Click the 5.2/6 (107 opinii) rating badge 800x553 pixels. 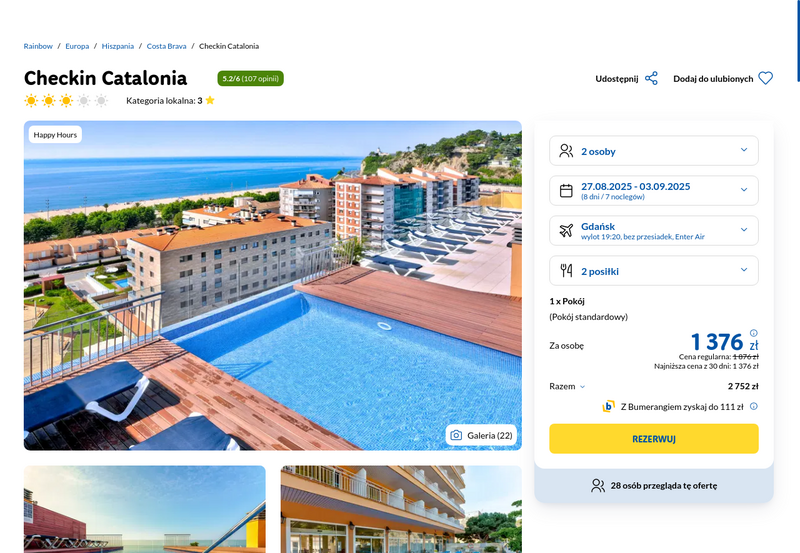(251, 79)
